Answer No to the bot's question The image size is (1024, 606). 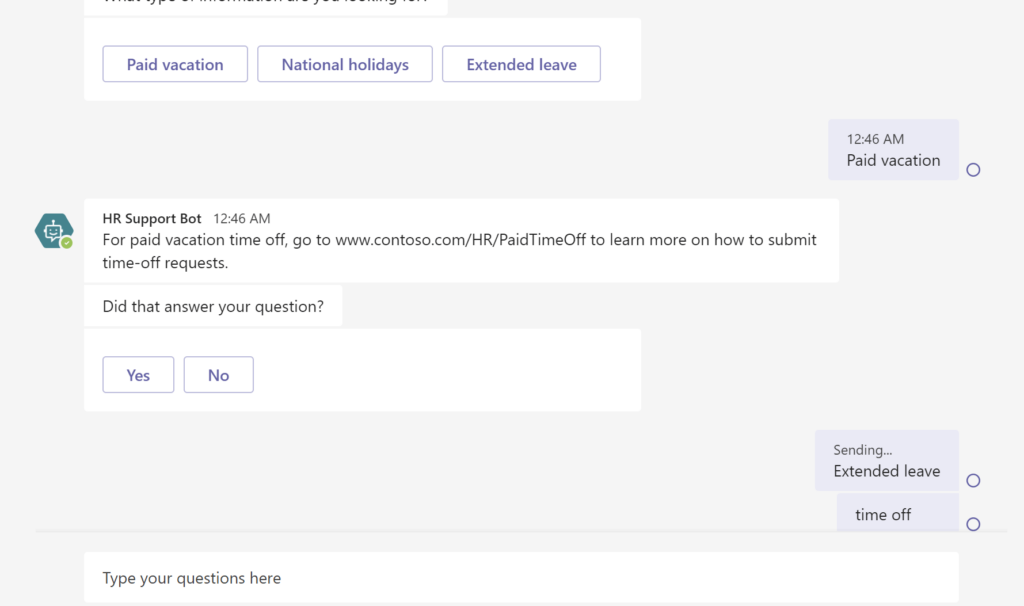tap(219, 375)
